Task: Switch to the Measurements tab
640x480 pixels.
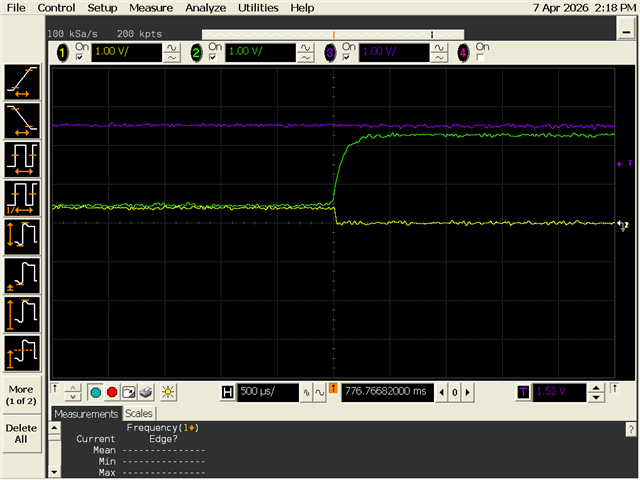Action: coord(86,414)
